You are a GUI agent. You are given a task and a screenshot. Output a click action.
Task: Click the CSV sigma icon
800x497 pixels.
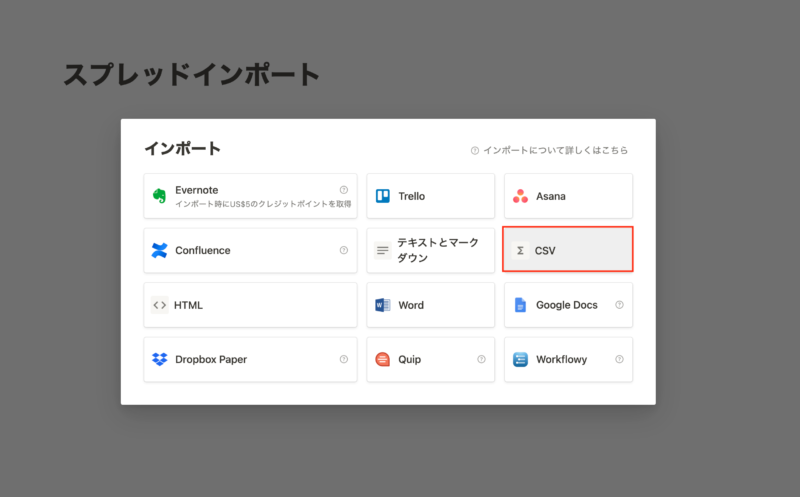pos(520,251)
